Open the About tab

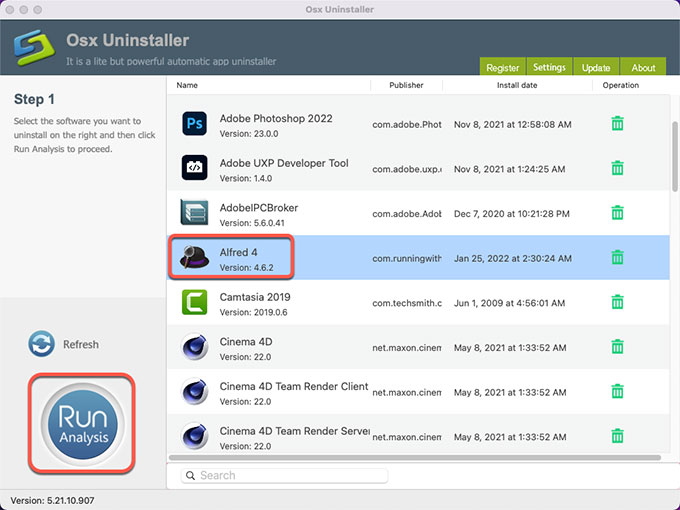pos(643,67)
